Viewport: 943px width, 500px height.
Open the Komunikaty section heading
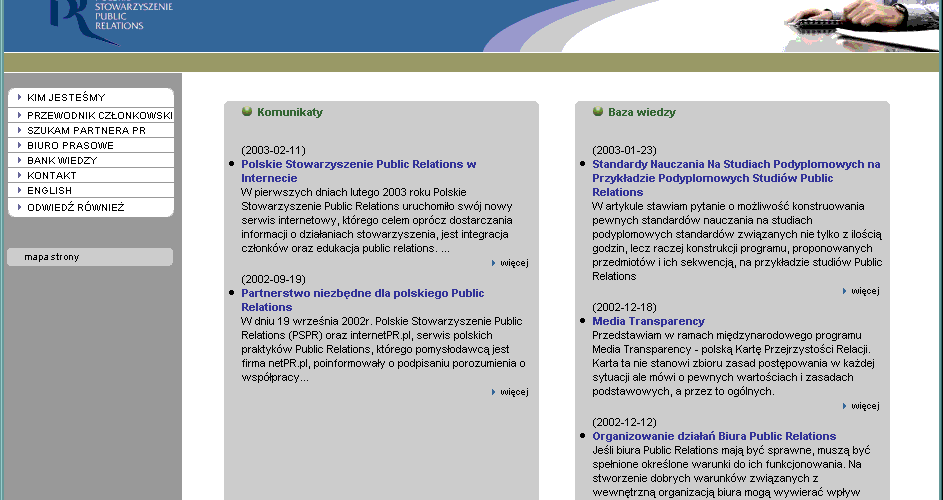290,112
